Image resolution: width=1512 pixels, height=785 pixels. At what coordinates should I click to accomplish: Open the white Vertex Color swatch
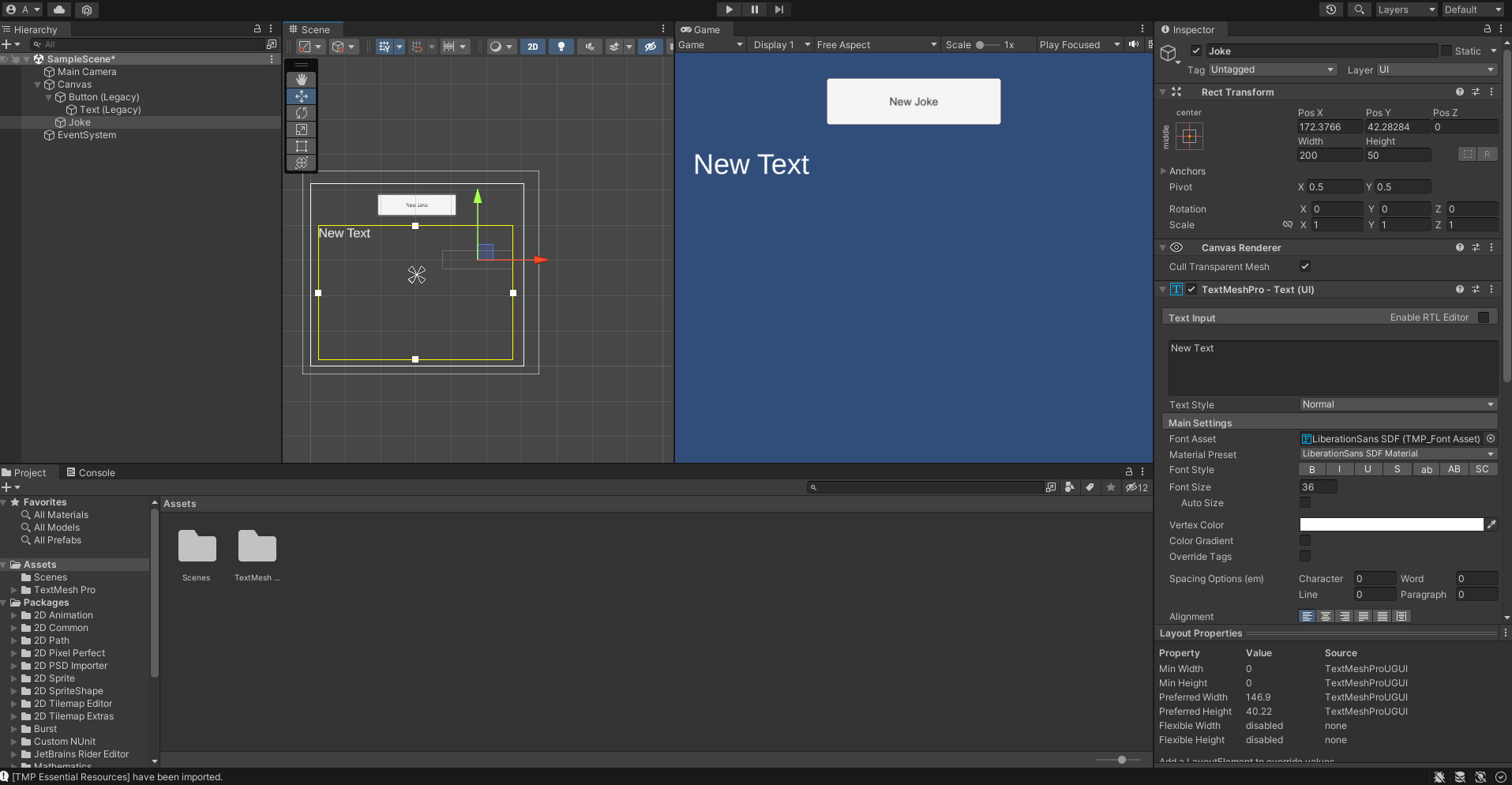(x=1391, y=524)
